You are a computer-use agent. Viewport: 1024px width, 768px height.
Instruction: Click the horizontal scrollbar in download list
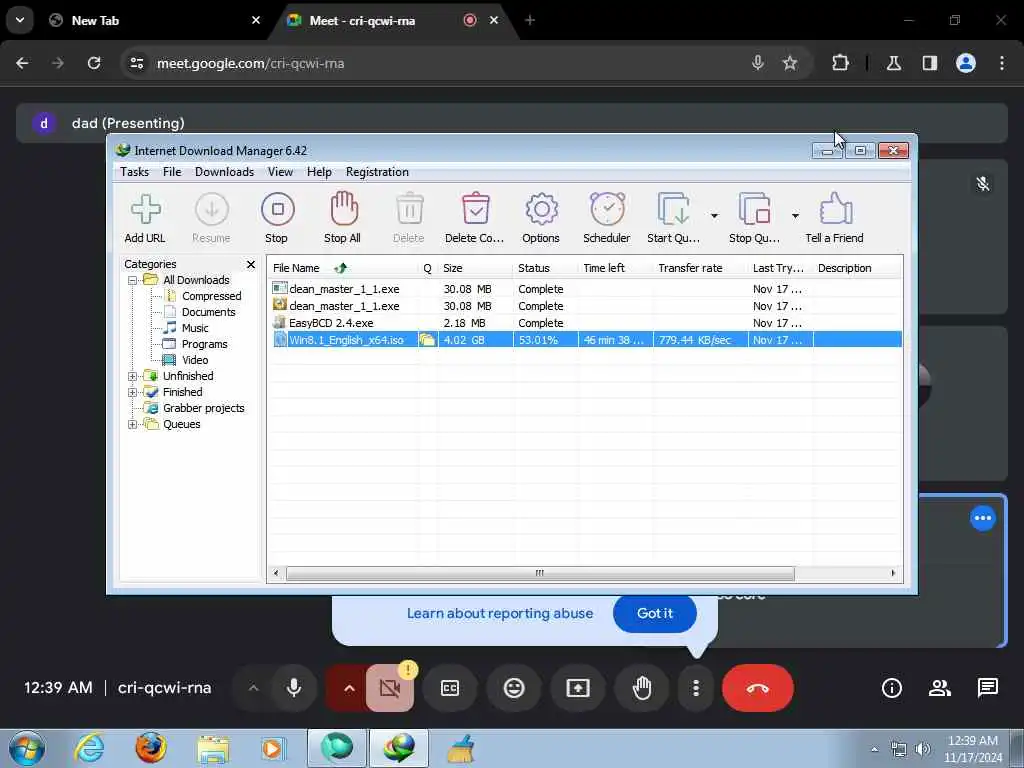coord(540,573)
